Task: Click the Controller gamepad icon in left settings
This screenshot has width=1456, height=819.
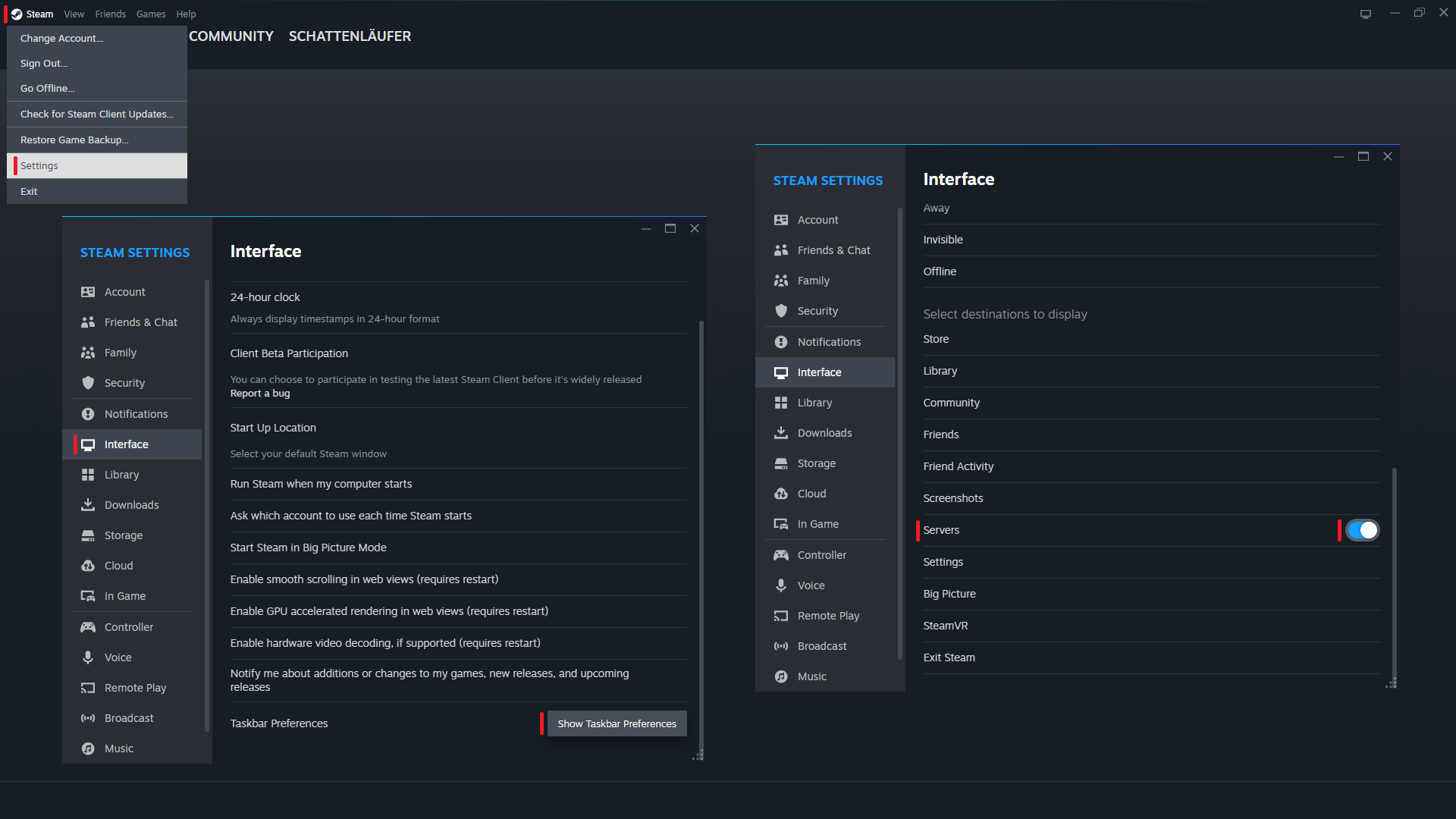Action: click(x=88, y=627)
